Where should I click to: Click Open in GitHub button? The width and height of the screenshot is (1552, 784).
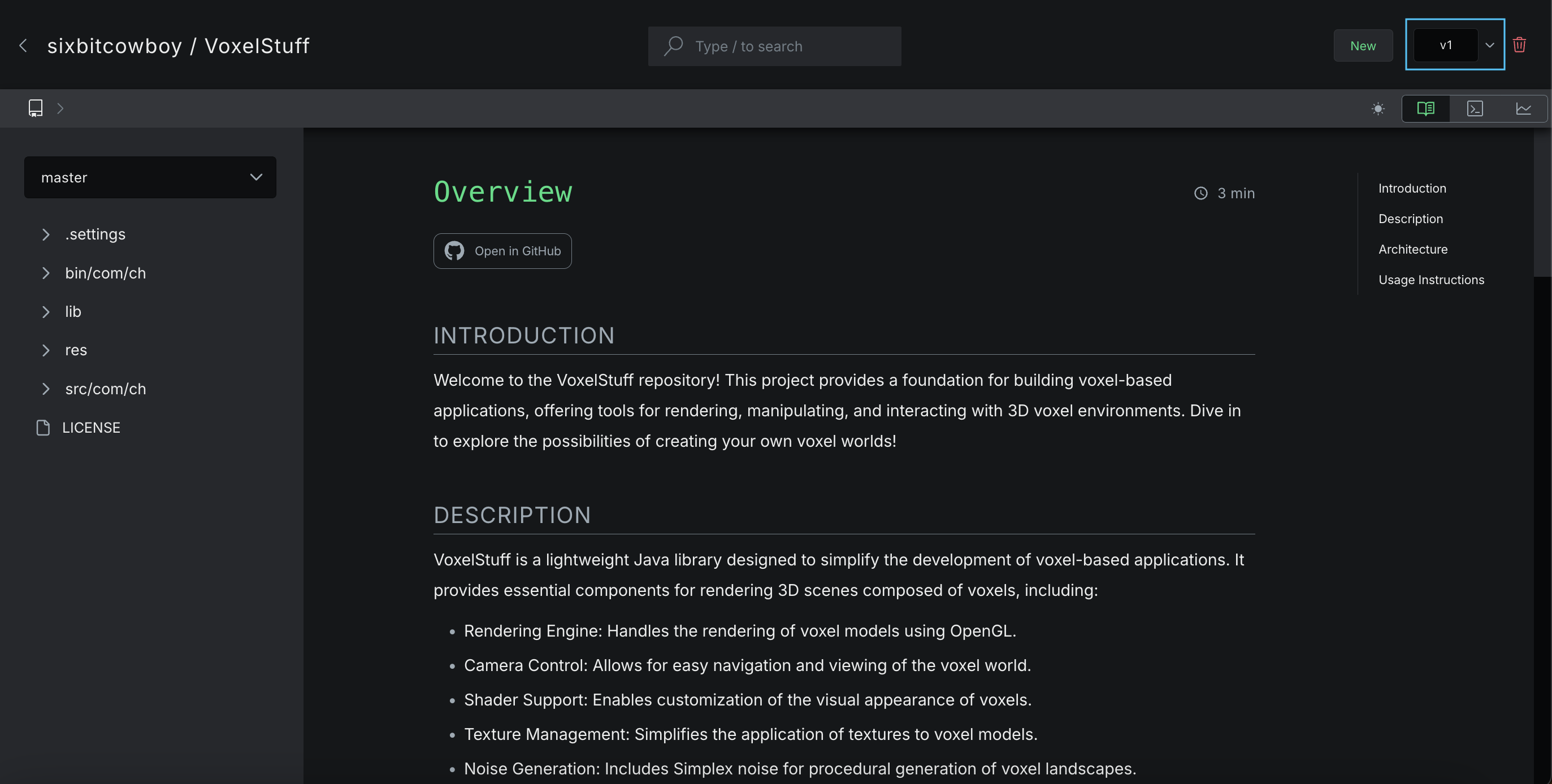coord(502,251)
